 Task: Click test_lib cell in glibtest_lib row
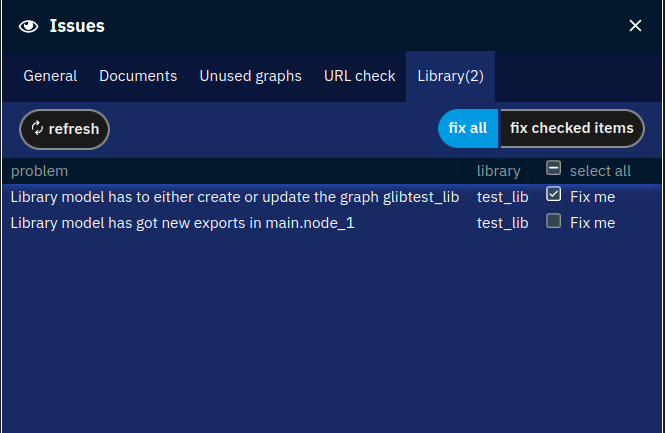click(x=503, y=197)
